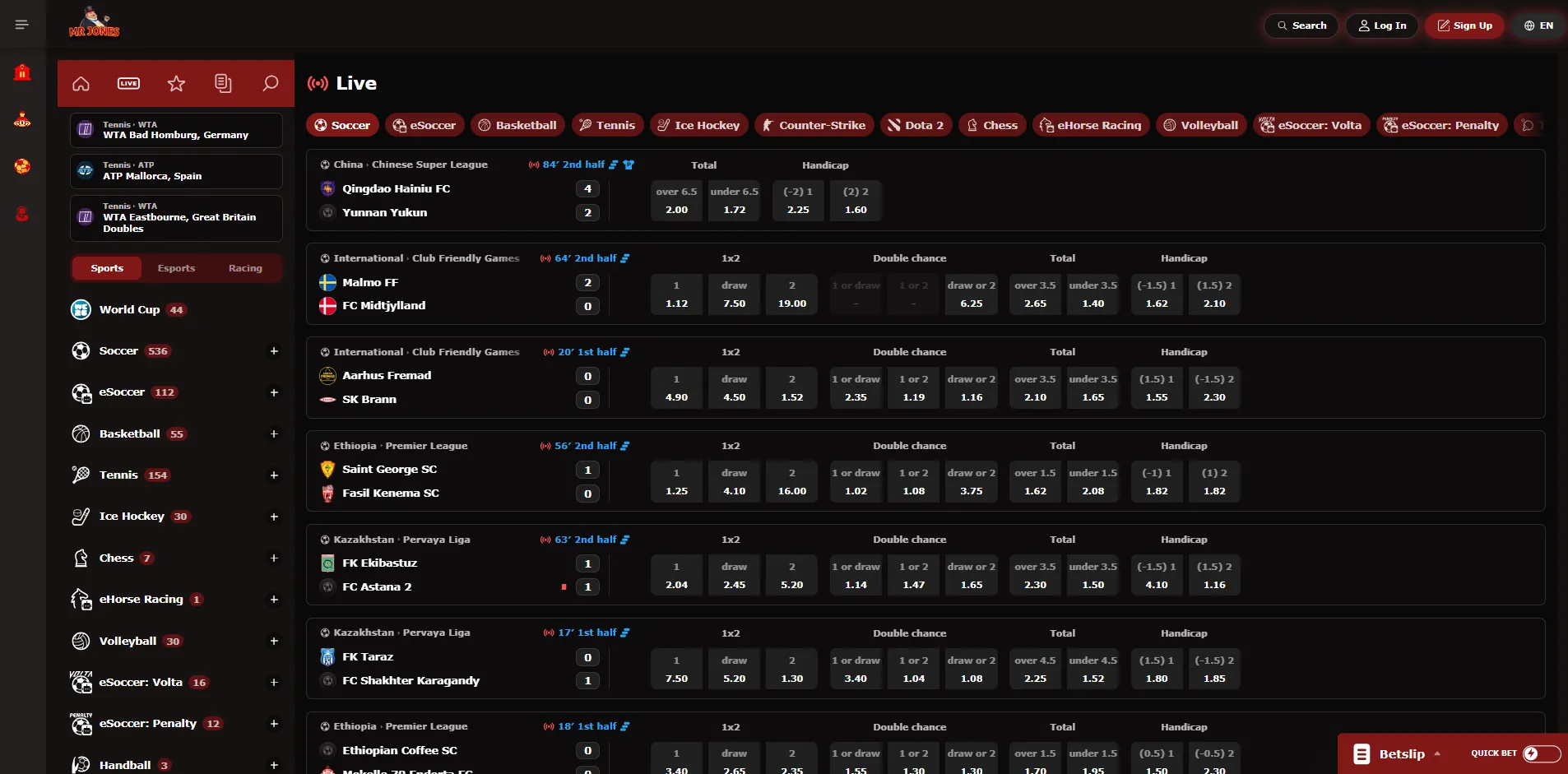Open the EN language selector

tap(1538, 25)
